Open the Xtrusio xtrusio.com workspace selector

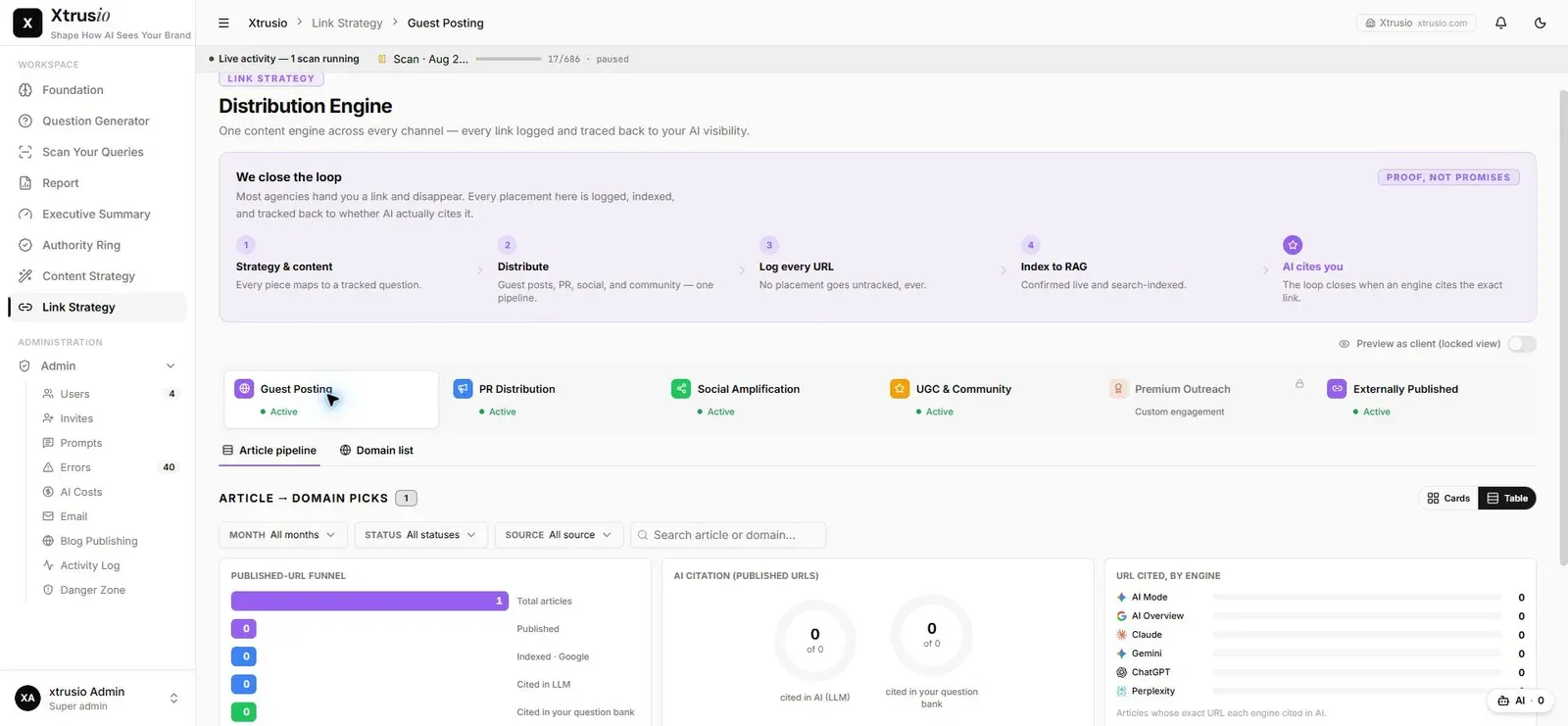coord(1417,23)
